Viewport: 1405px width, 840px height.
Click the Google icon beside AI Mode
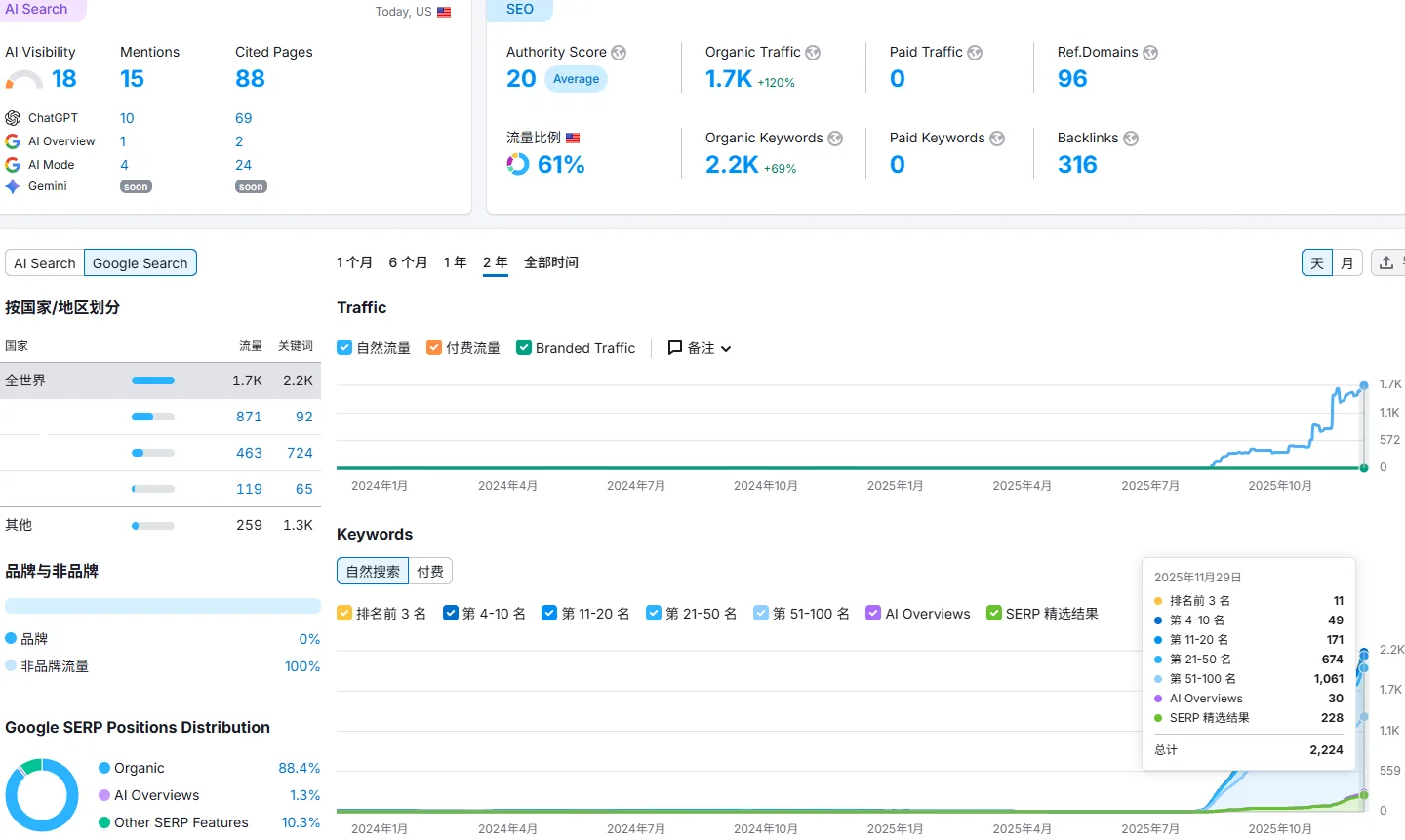[13, 165]
